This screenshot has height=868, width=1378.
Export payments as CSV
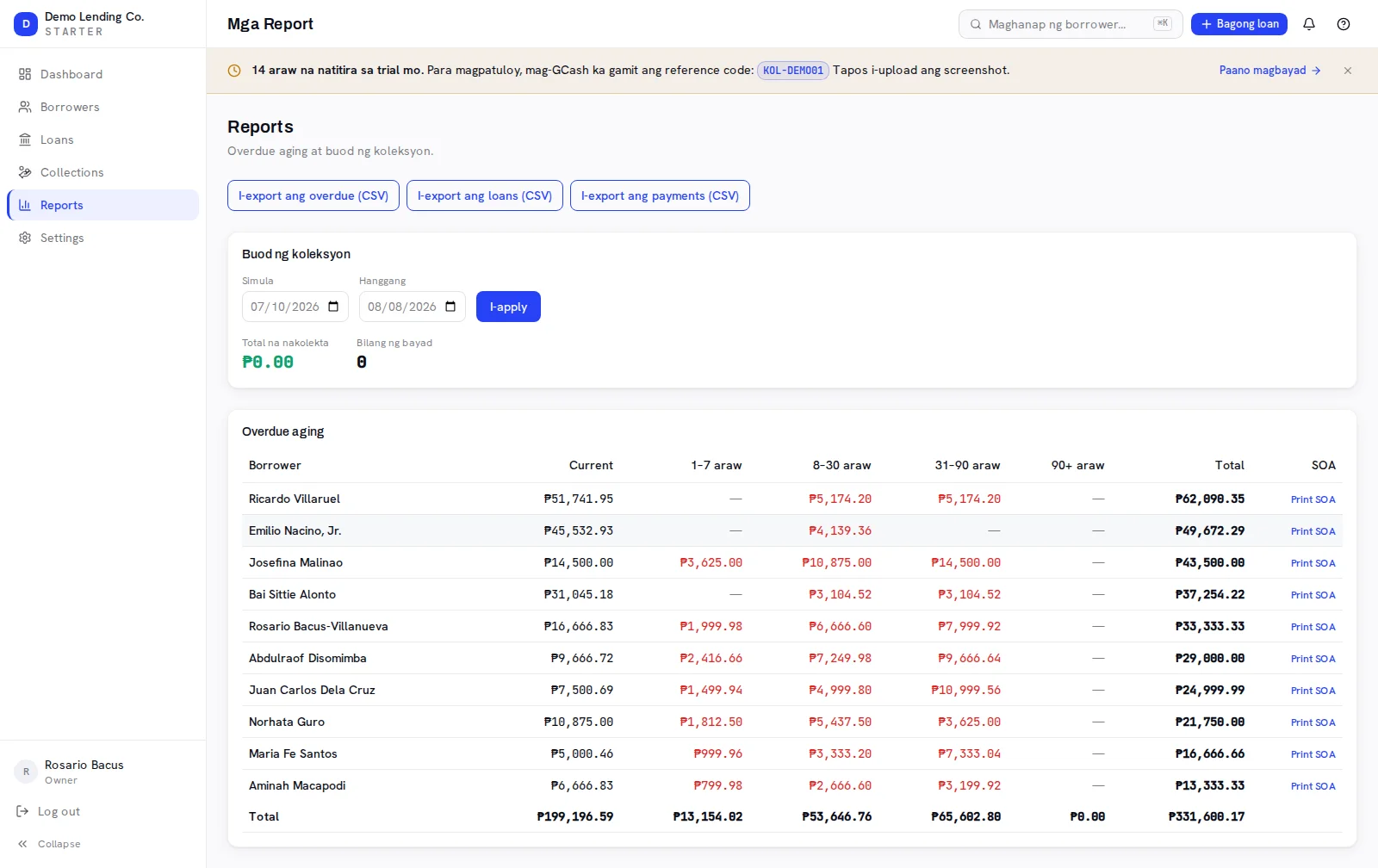coord(660,195)
